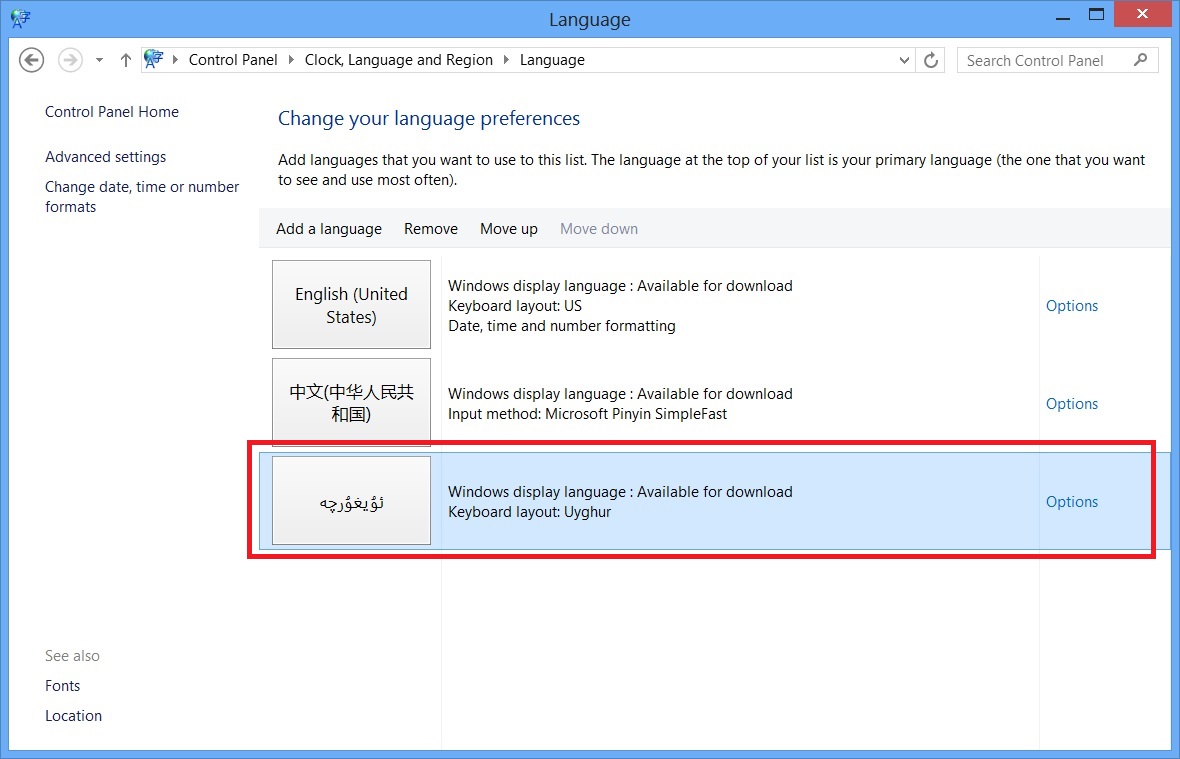Open the Location link under See also
The width and height of the screenshot is (1180, 759).
tap(73, 716)
